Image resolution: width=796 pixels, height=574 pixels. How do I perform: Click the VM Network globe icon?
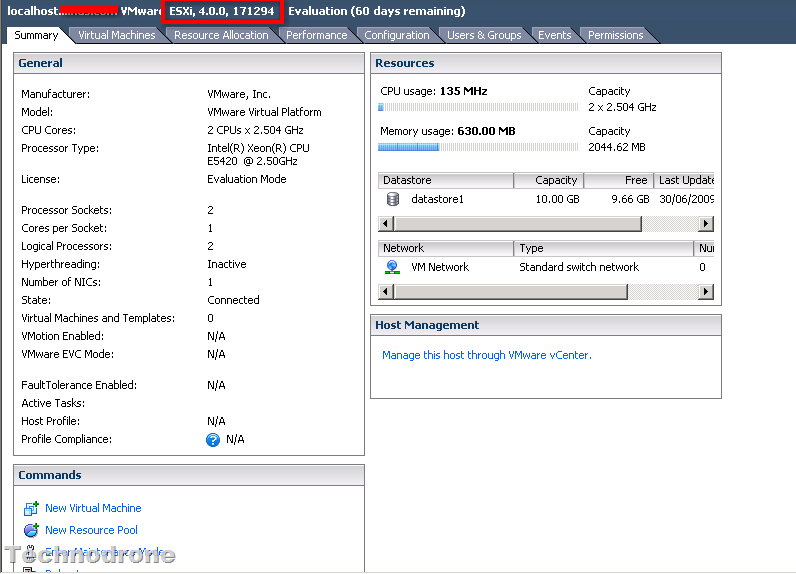click(392, 267)
